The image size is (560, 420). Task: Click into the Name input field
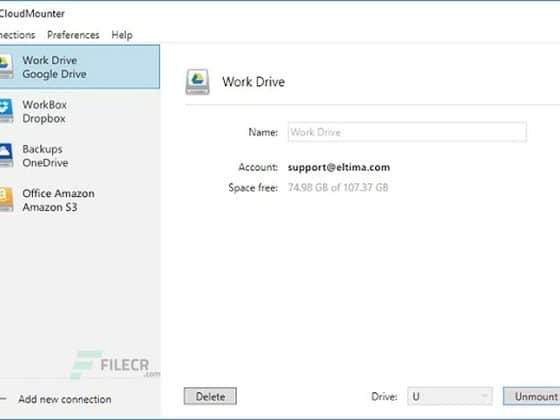click(x=407, y=132)
